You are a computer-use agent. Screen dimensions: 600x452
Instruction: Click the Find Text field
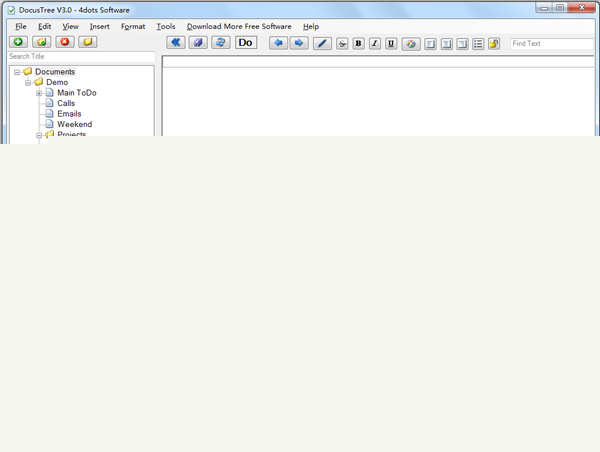(x=552, y=44)
